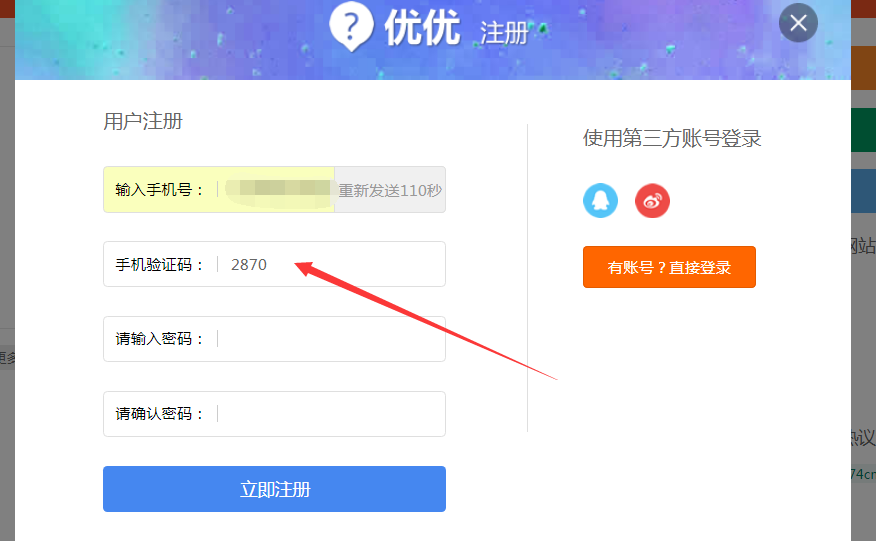Image resolution: width=876 pixels, height=541 pixels.
Task: Focus the empty 请确认密码 confirmation box
Action: (x=330, y=414)
